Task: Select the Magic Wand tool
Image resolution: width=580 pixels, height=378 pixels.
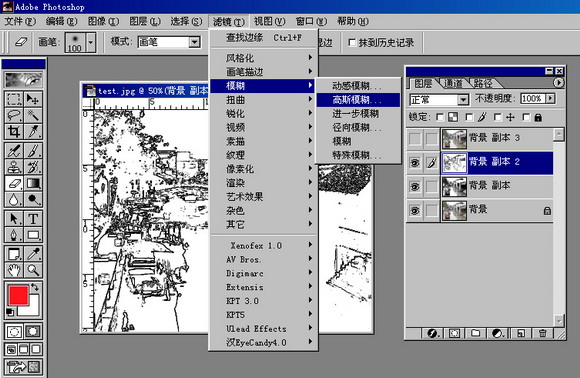Action: pos(33,115)
